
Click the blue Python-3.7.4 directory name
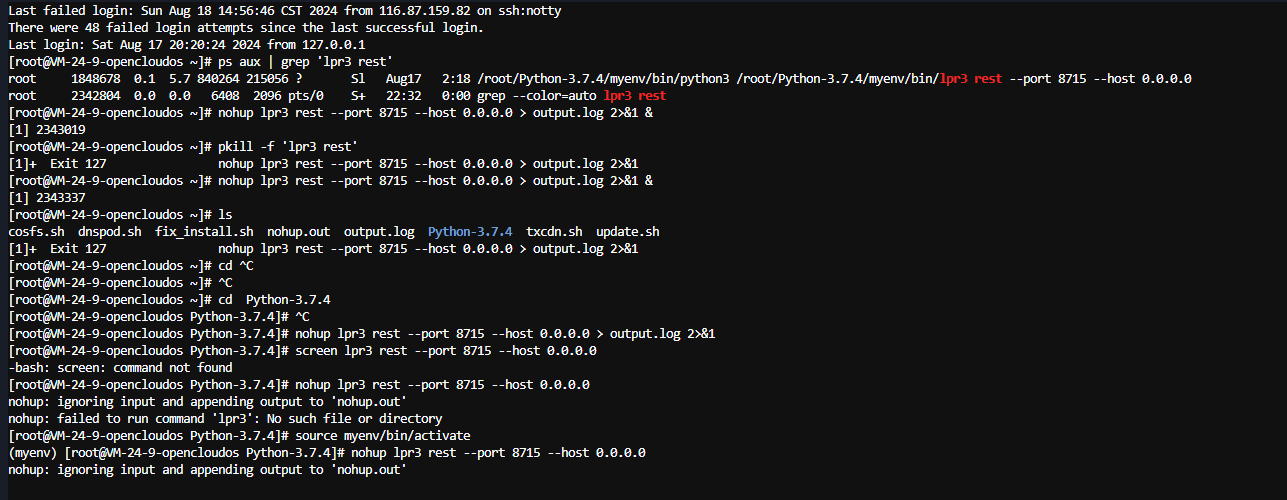click(x=469, y=231)
